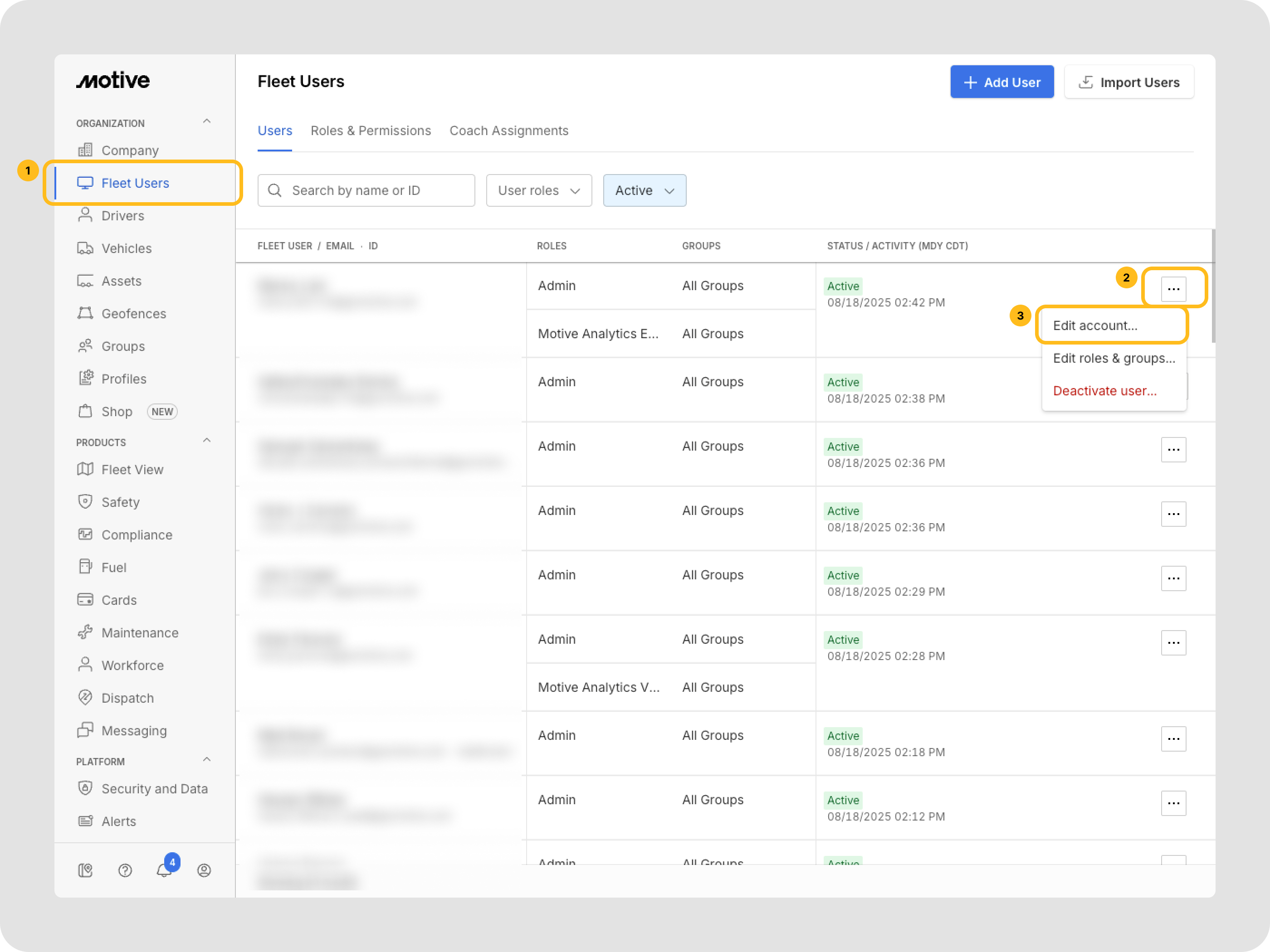
Task: Navigate to Dispatch in the sidebar
Action: 127,698
